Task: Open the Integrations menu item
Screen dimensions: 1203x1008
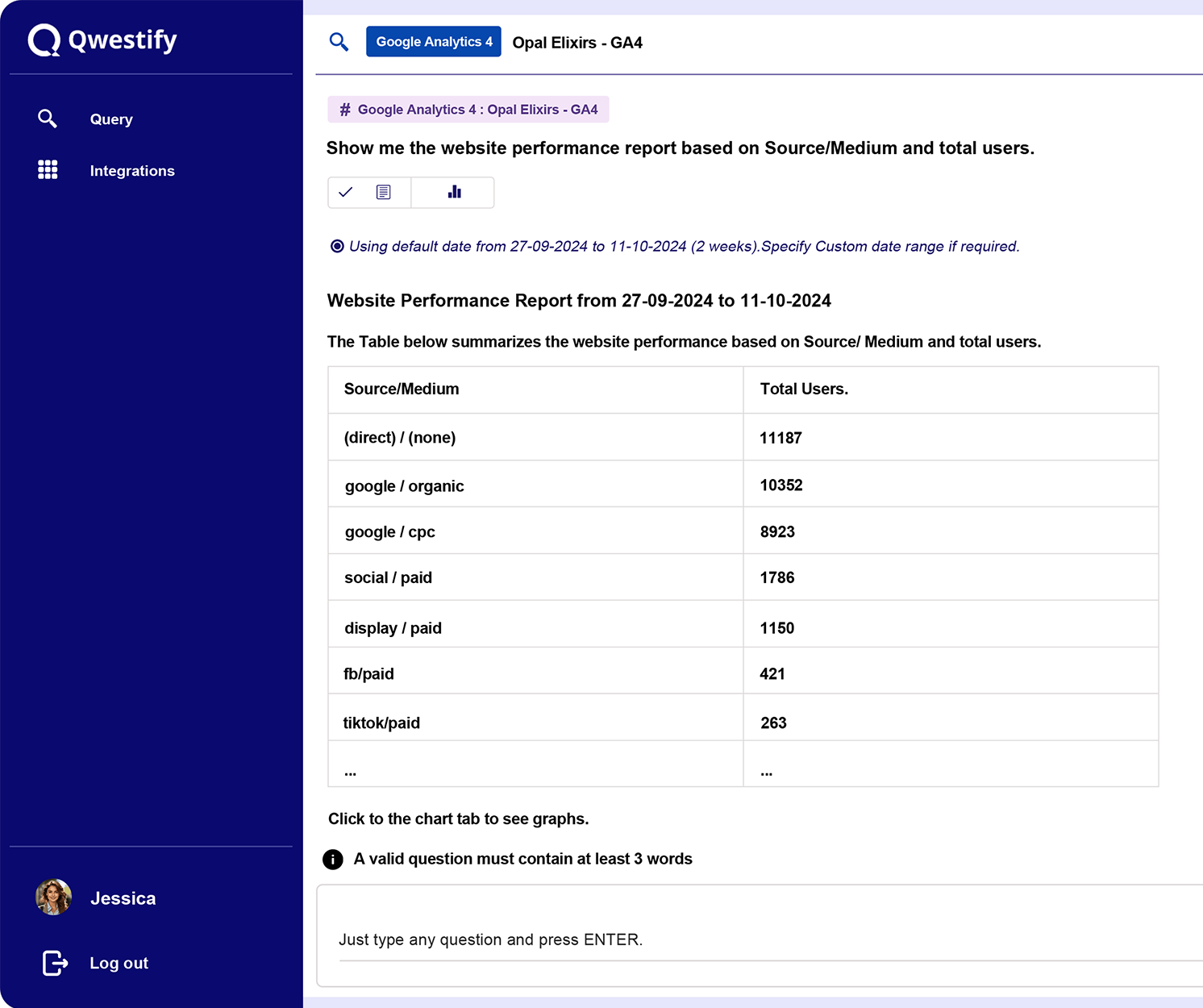Action: click(132, 171)
